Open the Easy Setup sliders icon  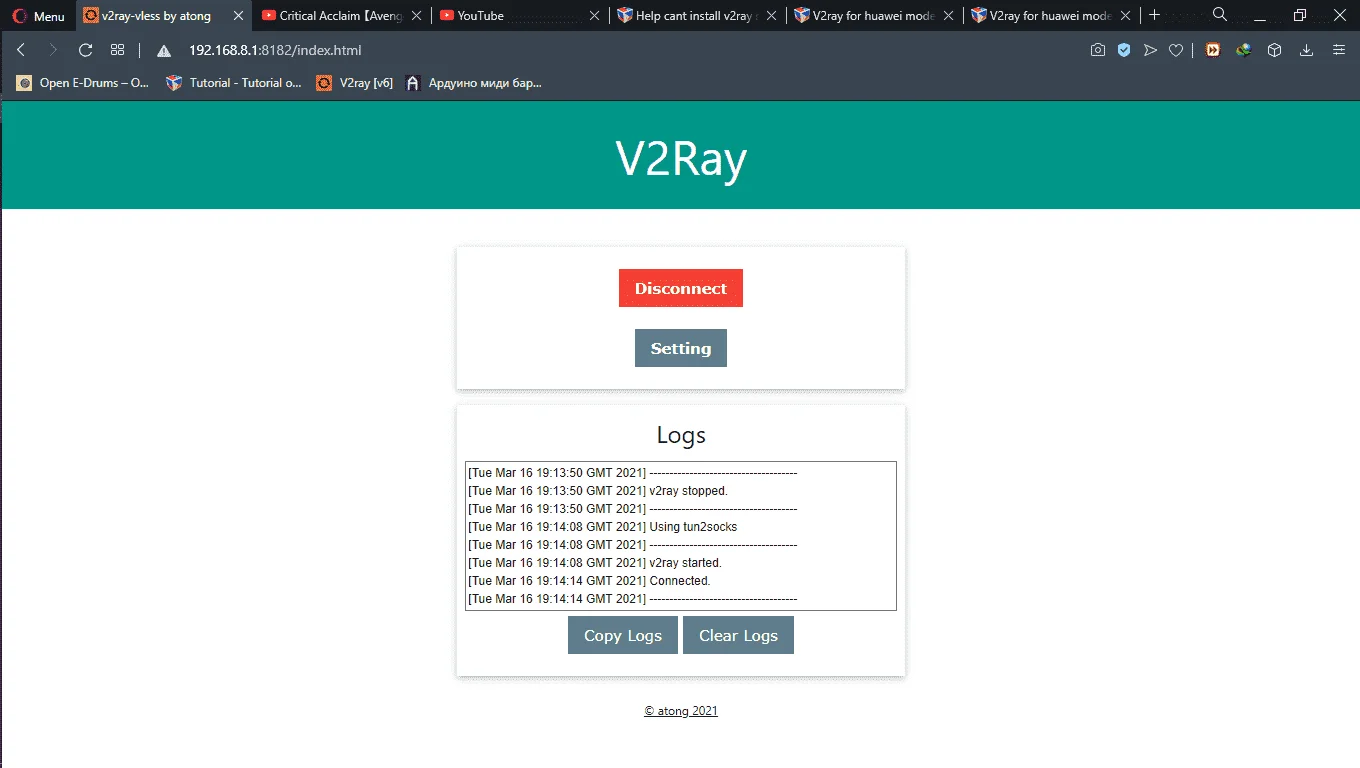coord(1339,50)
